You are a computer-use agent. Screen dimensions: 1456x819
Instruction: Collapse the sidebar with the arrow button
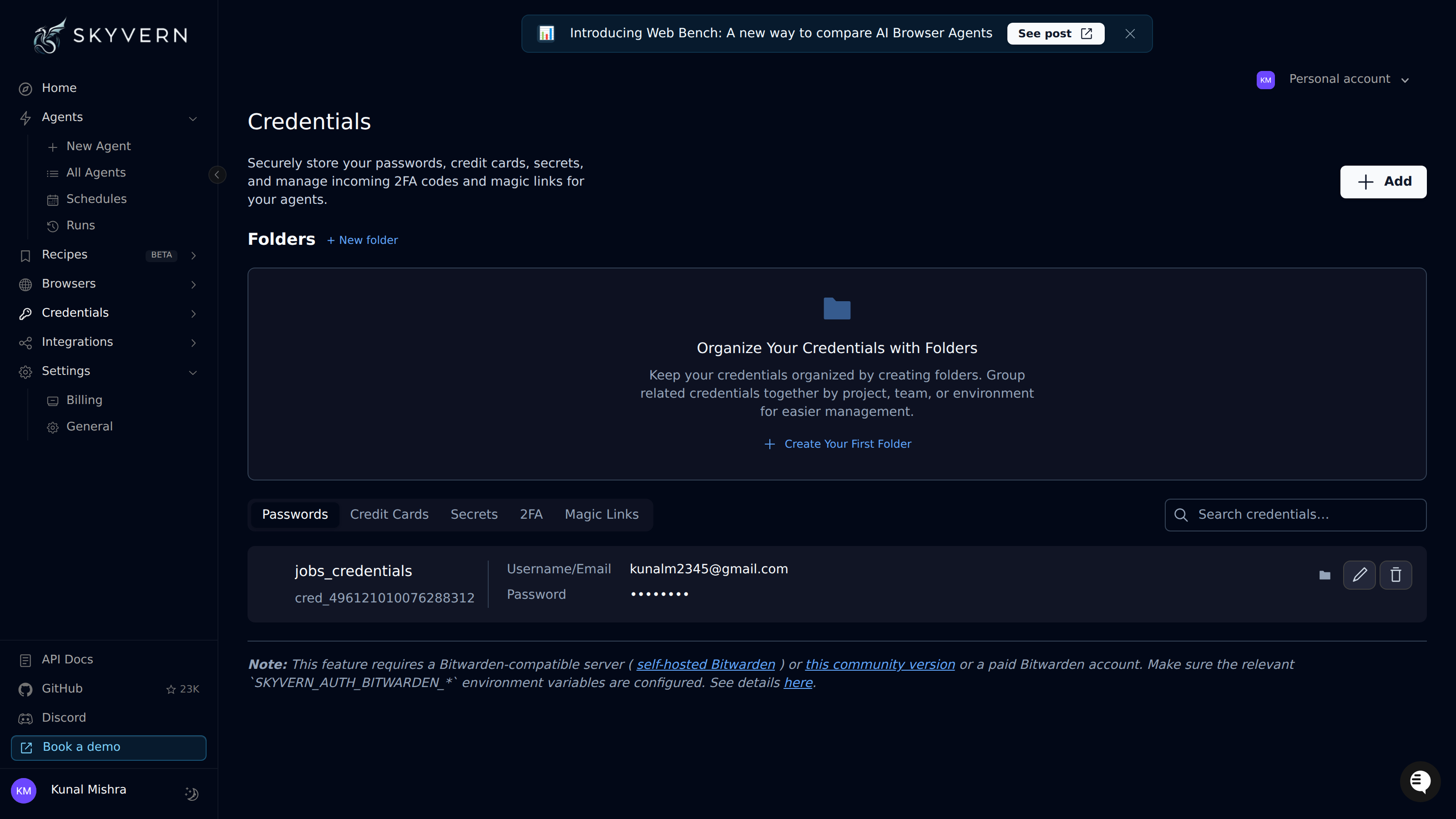point(217,175)
